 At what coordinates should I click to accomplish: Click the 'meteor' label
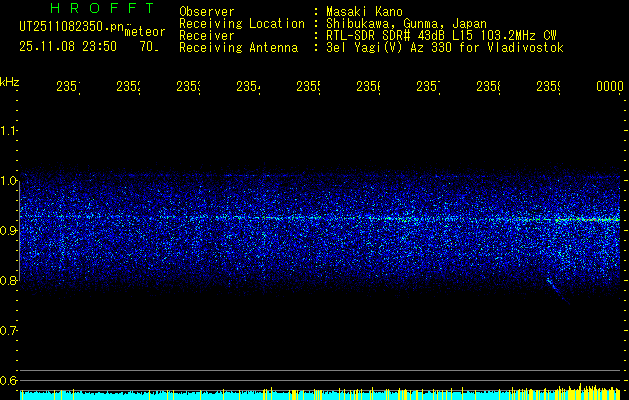click(x=145, y=32)
